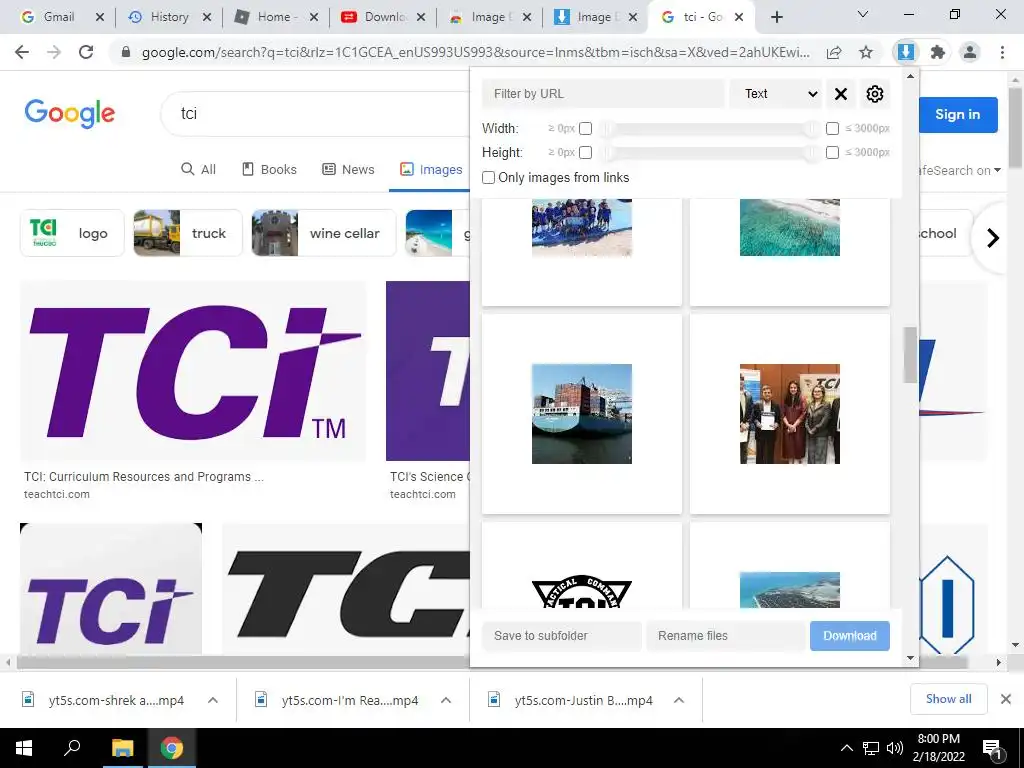Expand options for yt5s.com-I'm Rea download

446,700
